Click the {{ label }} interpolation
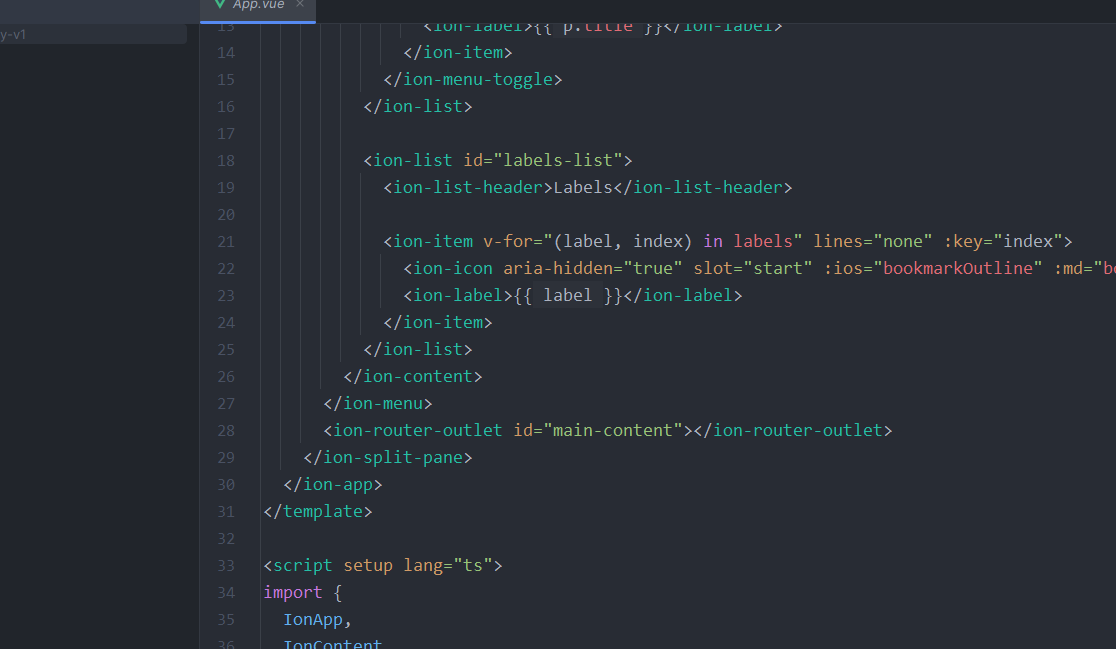This screenshot has height=649, width=1116. (x=567, y=295)
